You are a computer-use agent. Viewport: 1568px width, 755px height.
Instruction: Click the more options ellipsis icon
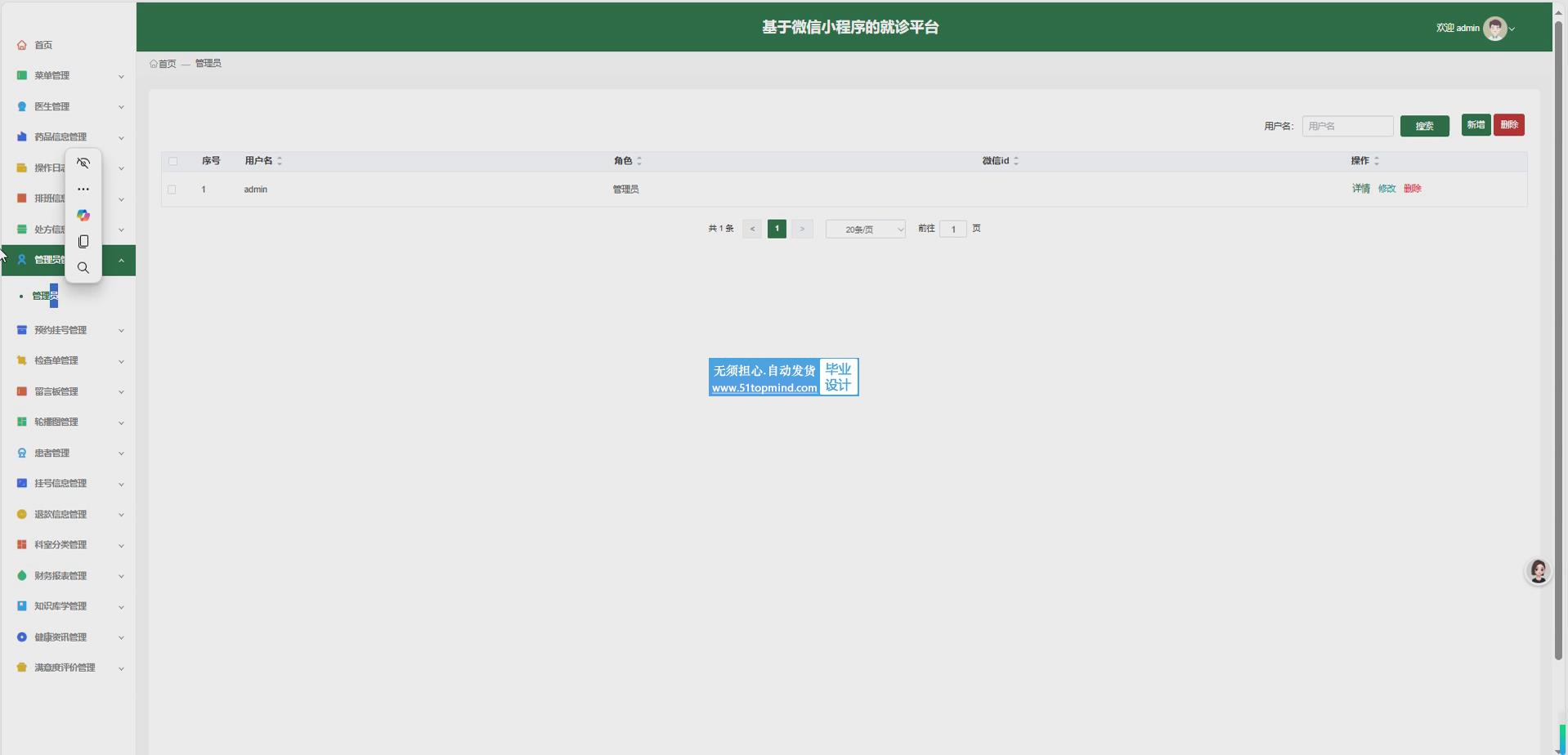point(83,190)
